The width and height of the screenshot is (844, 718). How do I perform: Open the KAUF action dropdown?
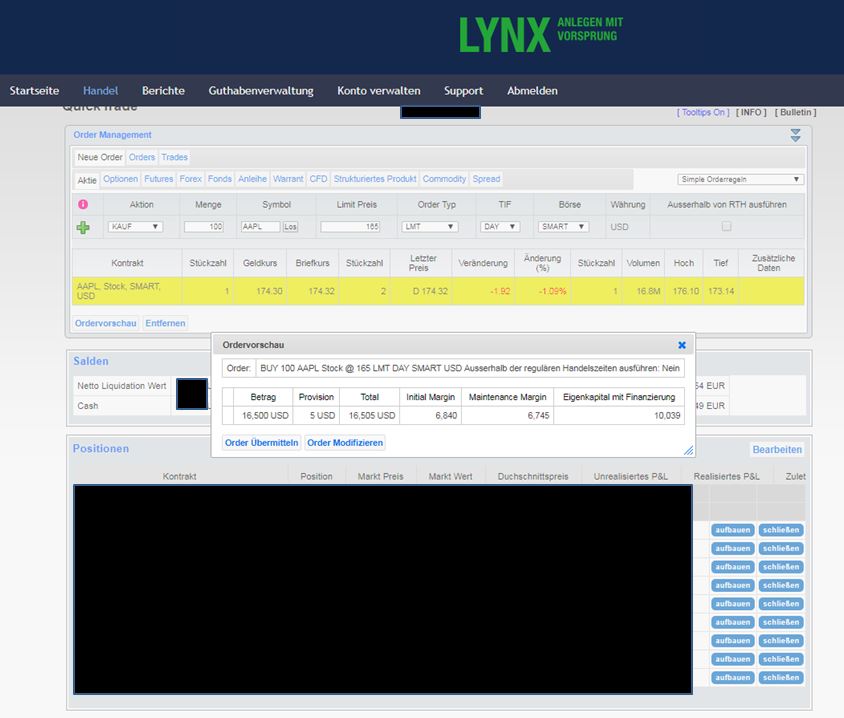click(135, 227)
